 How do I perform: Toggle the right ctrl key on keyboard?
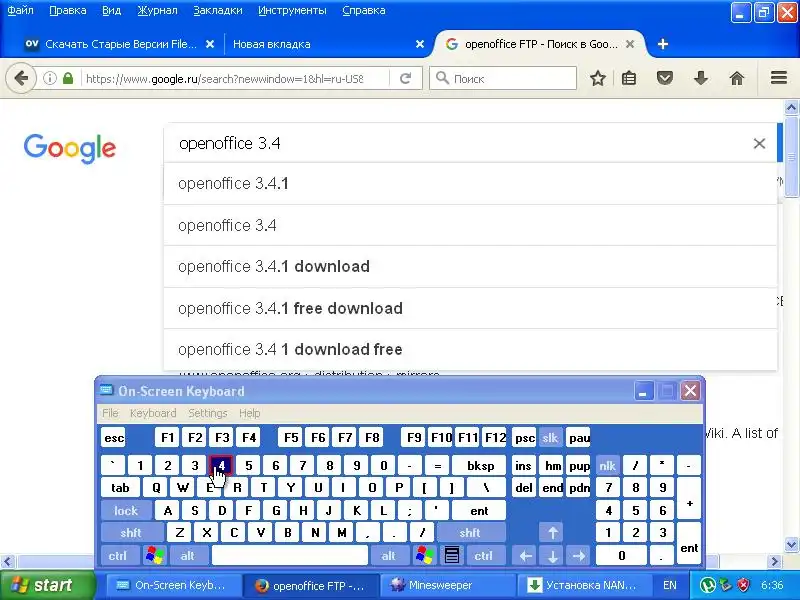(x=484, y=556)
